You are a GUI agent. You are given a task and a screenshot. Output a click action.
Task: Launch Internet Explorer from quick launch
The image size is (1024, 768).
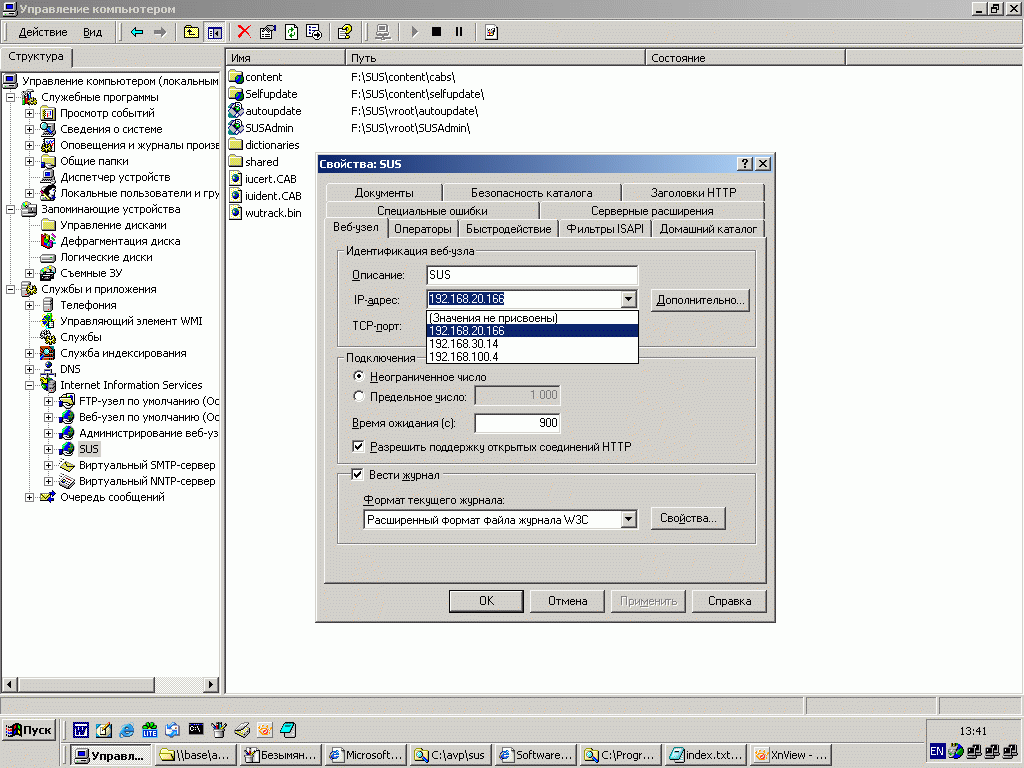[x=127, y=729]
